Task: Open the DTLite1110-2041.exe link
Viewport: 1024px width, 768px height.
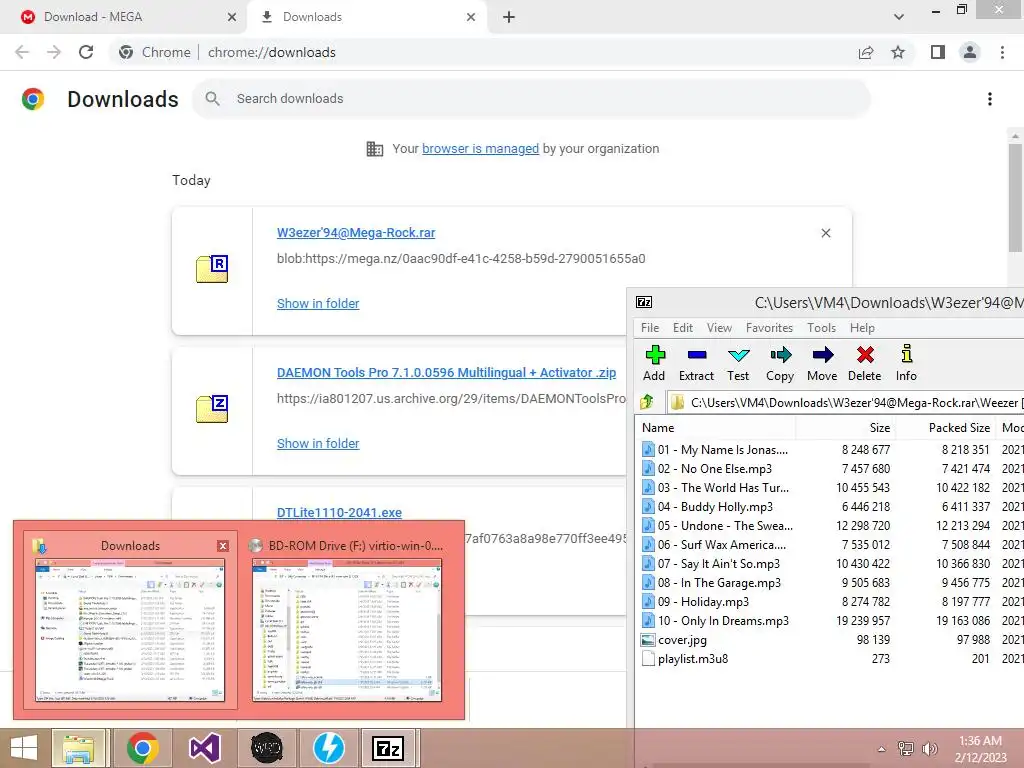Action: pyautogui.click(x=339, y=513)
